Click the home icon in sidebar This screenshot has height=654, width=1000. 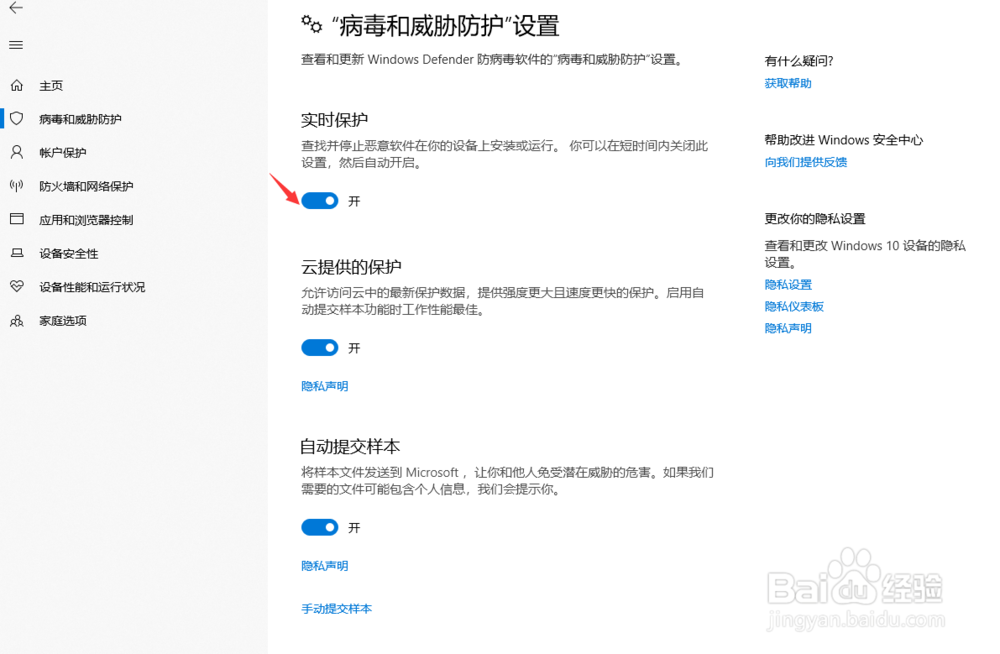click(x=17, y=85)
